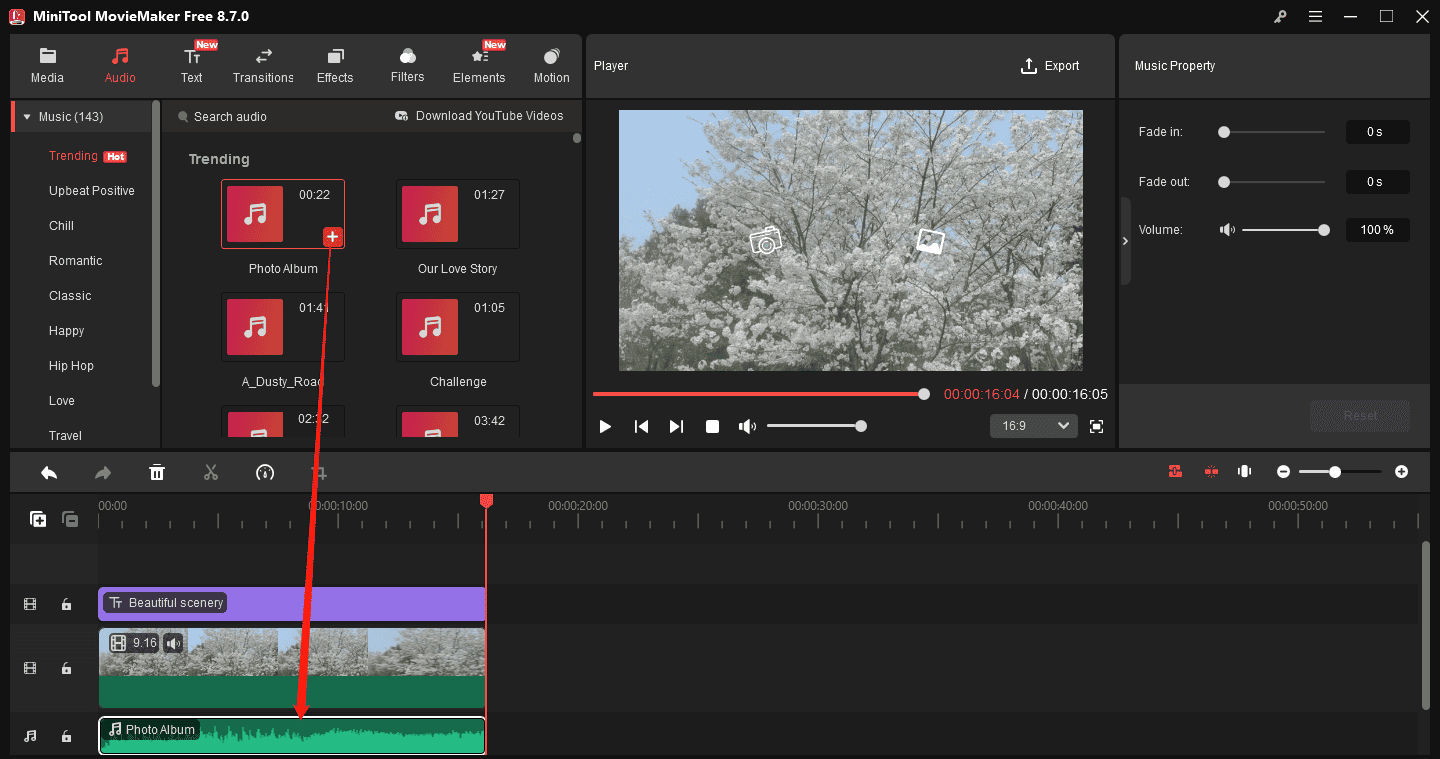Open the 16:9 aspect ratio dropdown

tap(1034, 426)
